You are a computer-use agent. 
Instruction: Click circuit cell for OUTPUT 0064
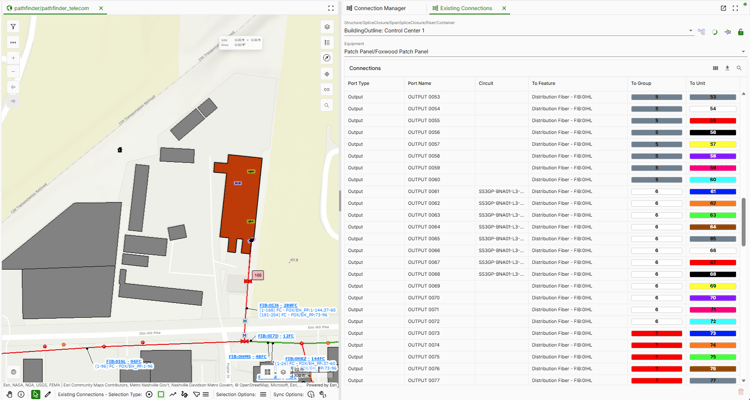point(502,227)
